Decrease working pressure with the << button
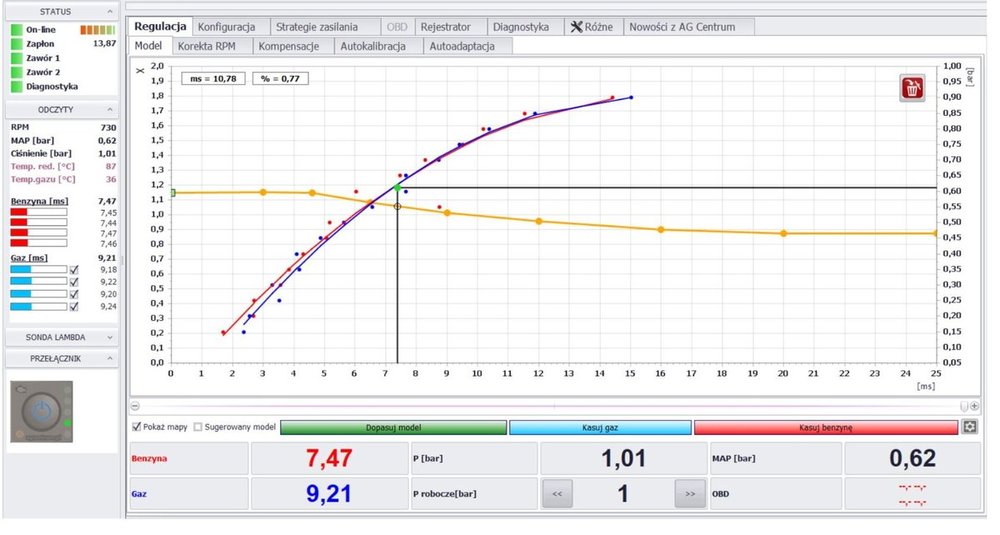 click(x=558, y=493)
